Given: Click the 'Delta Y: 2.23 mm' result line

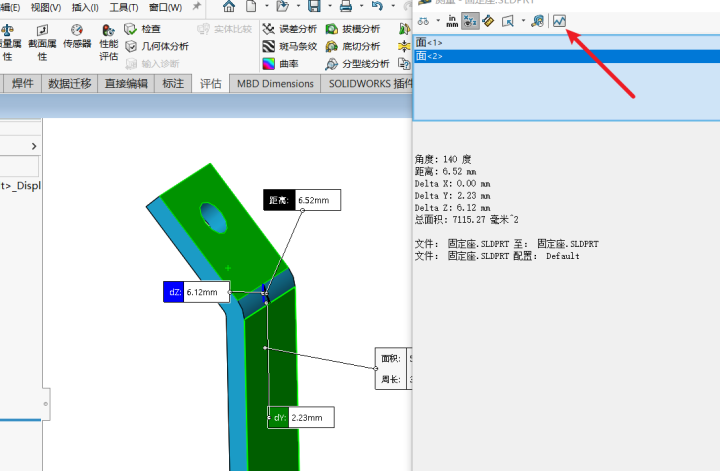Looking at the screenshot, I should pyautogui.click(x=453, y=196).
